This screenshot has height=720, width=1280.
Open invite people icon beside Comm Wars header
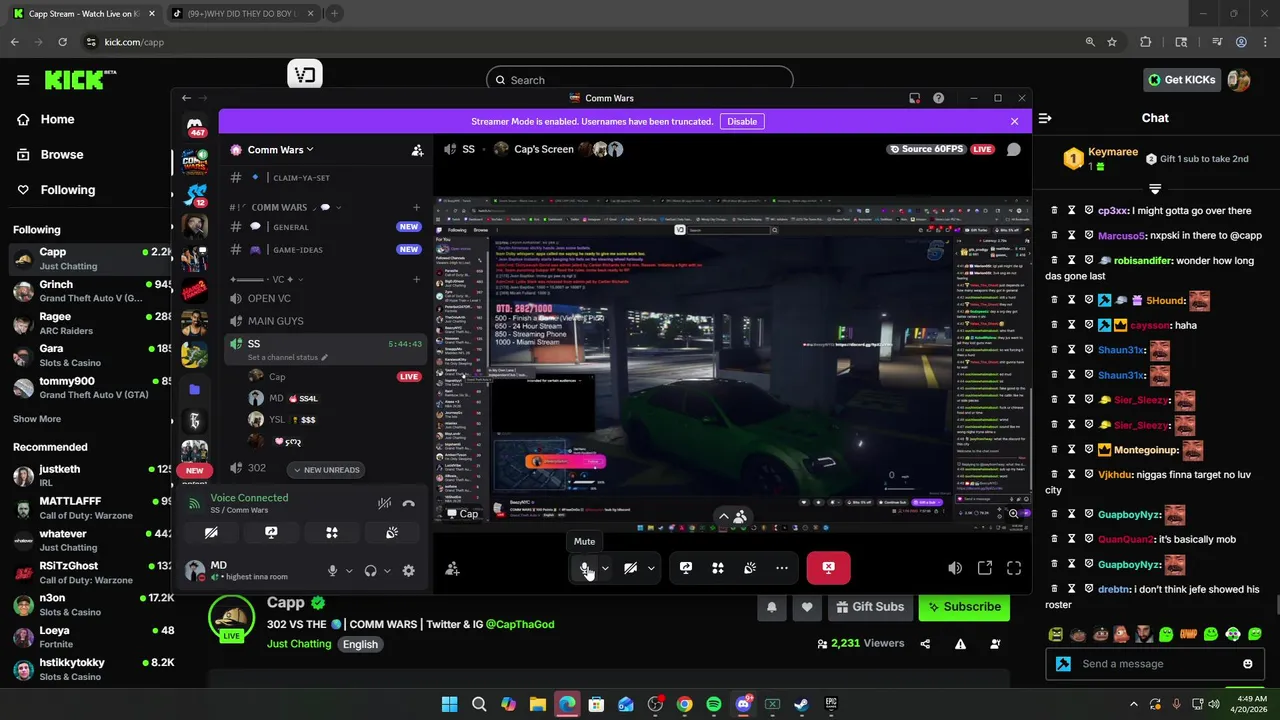click(x=417, y=150)
